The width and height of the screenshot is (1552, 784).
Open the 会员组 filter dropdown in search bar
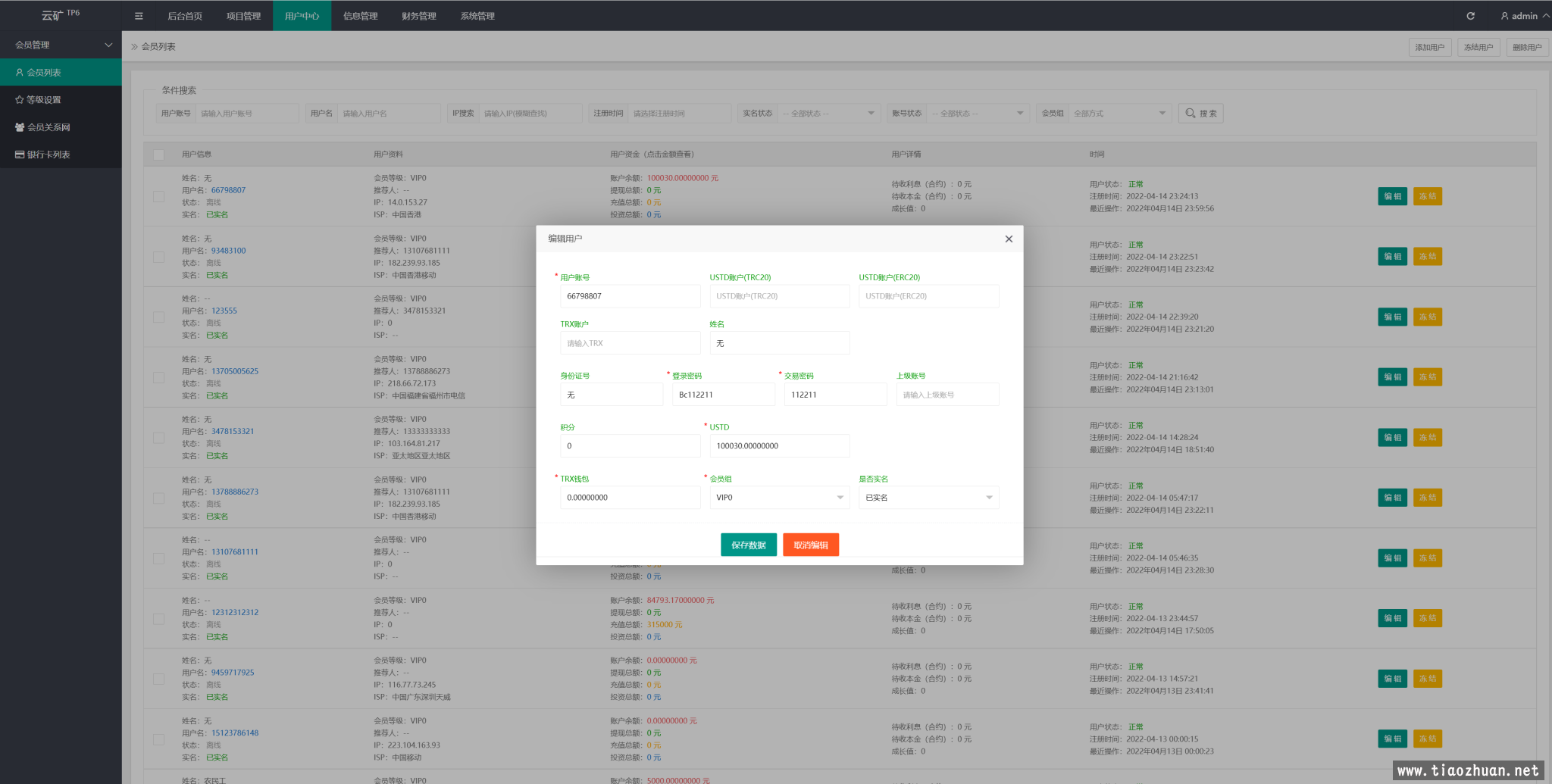tap(1120, 114)
